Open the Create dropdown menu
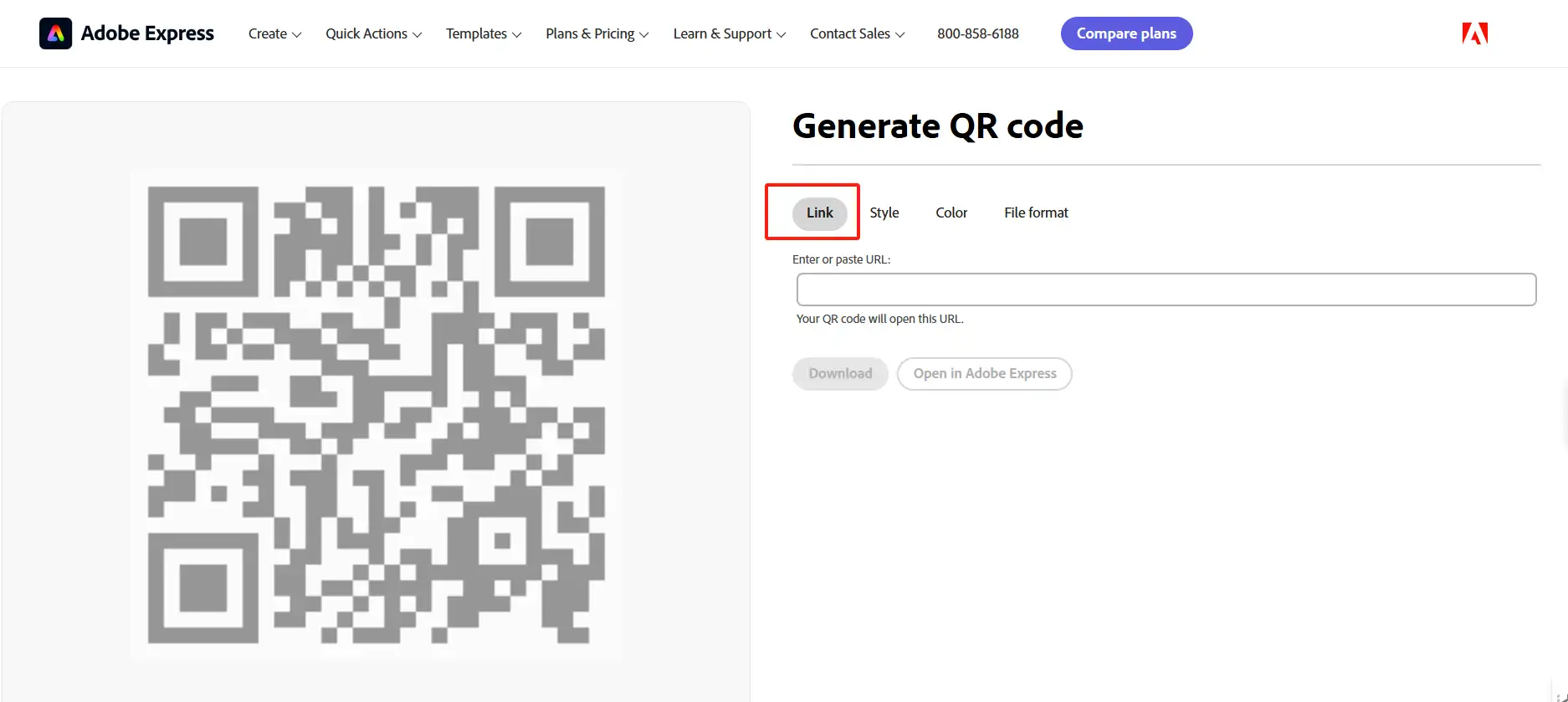This screenshot has width=1568, height=702. pyautogui.click(x=274, y=33)
